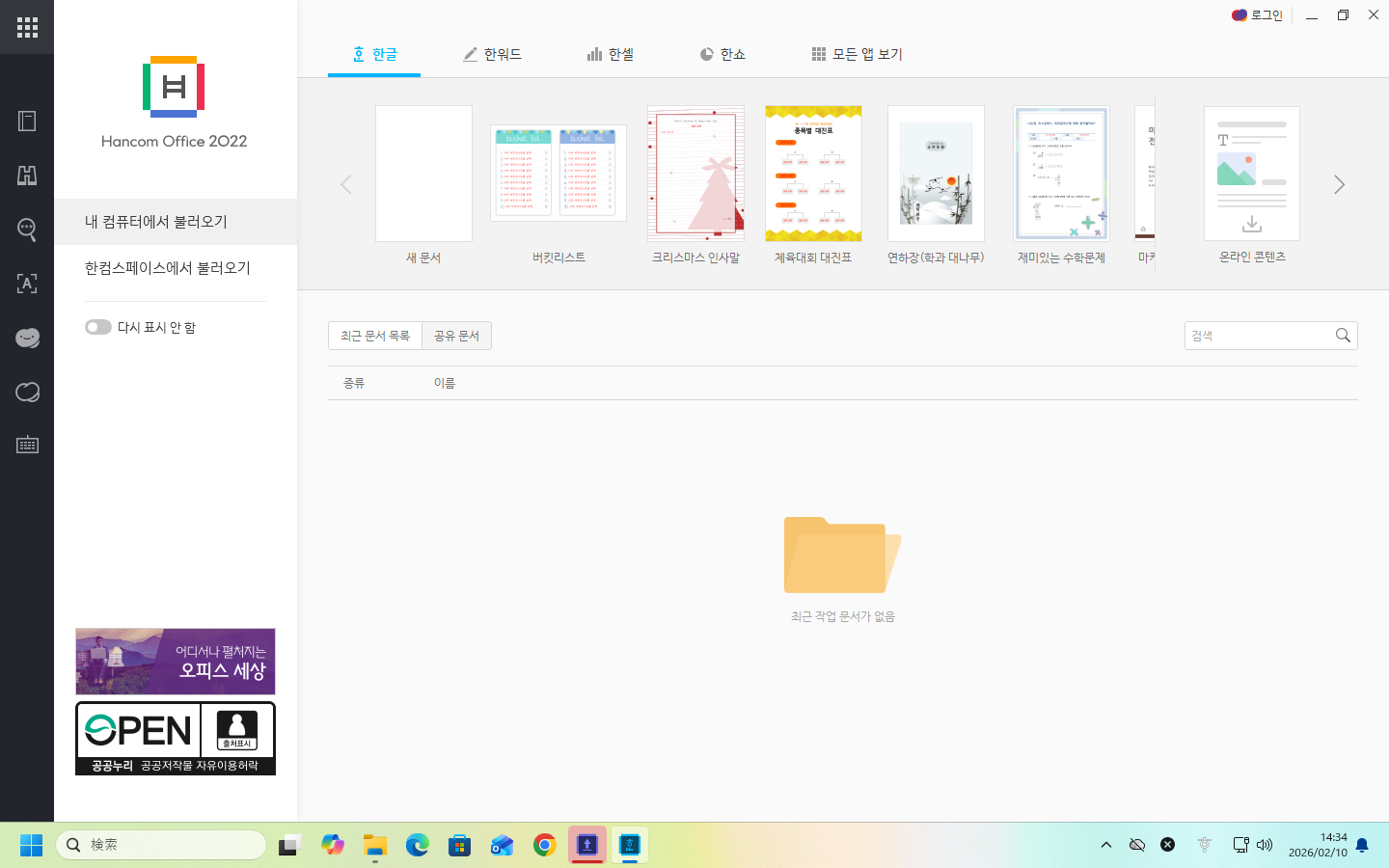Viewport: 1389px width, 868px height.
Task: Click the 로그인 button
Action: click(x=1257, y=15)
